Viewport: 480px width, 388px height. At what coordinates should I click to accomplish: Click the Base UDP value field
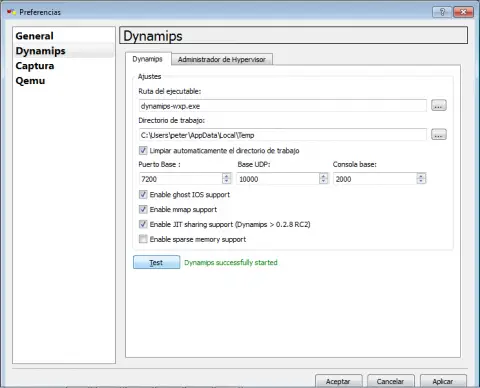coord(278,179)
